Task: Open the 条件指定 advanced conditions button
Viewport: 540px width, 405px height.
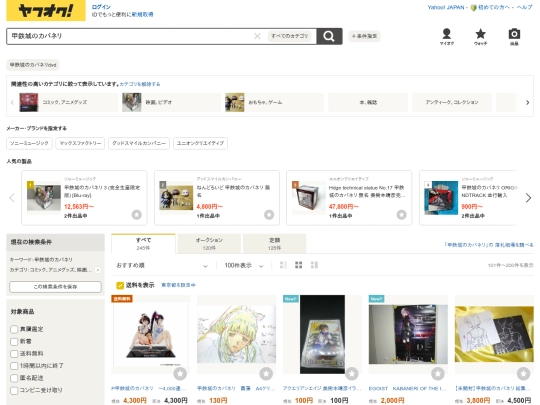Action: [364, 36]
